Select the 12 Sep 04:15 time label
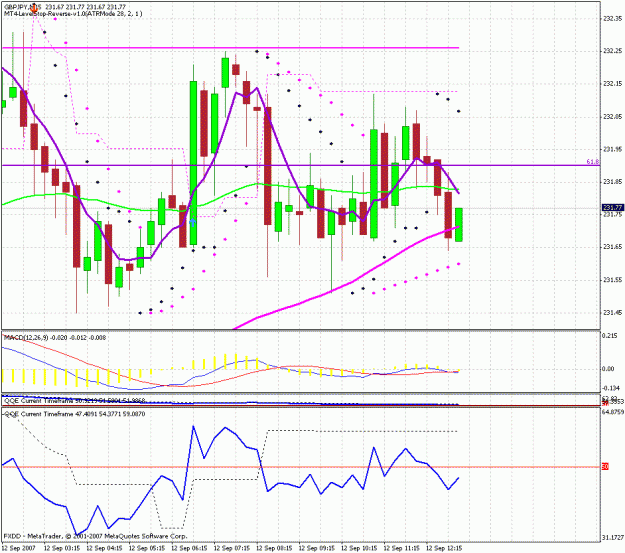The height and width of the screenshot is (553, 625). coord(104,548)
